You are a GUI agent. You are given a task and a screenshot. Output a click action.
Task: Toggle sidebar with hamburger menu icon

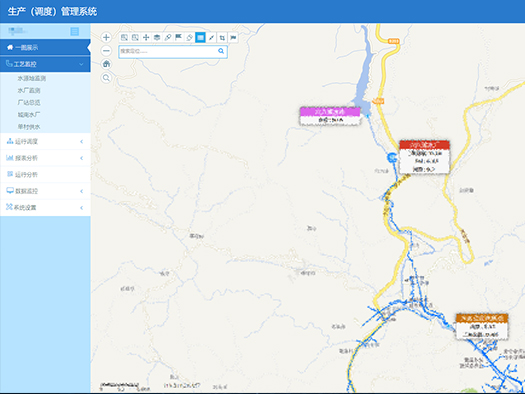click(x=75, y=31)
